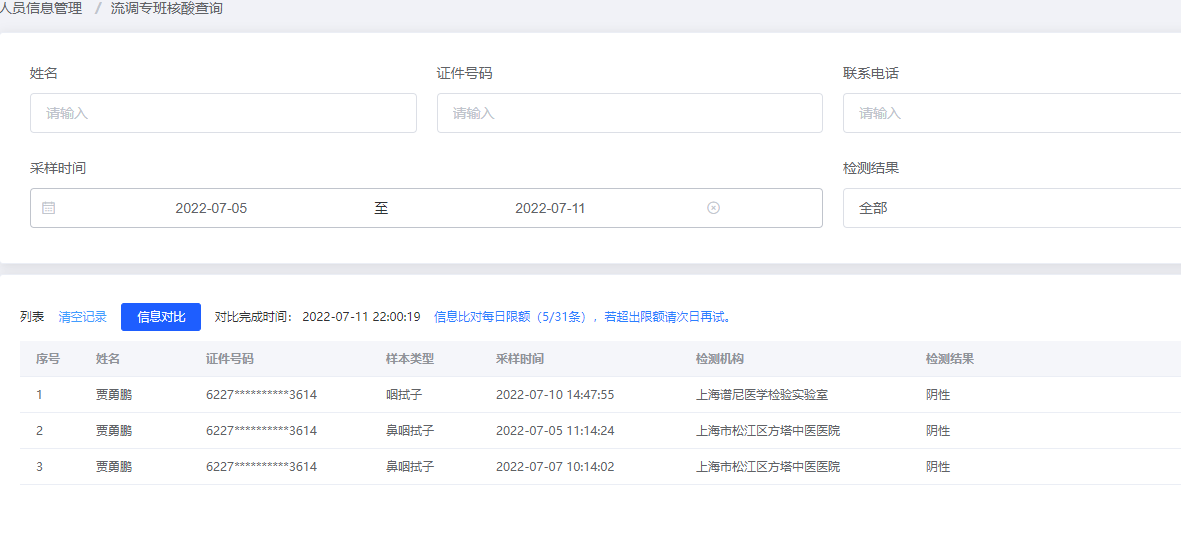Image resolution: width=1181 pixels, height=551 pixels.
Task: Click the 姓名 column header in table
Action: (108, 359)
